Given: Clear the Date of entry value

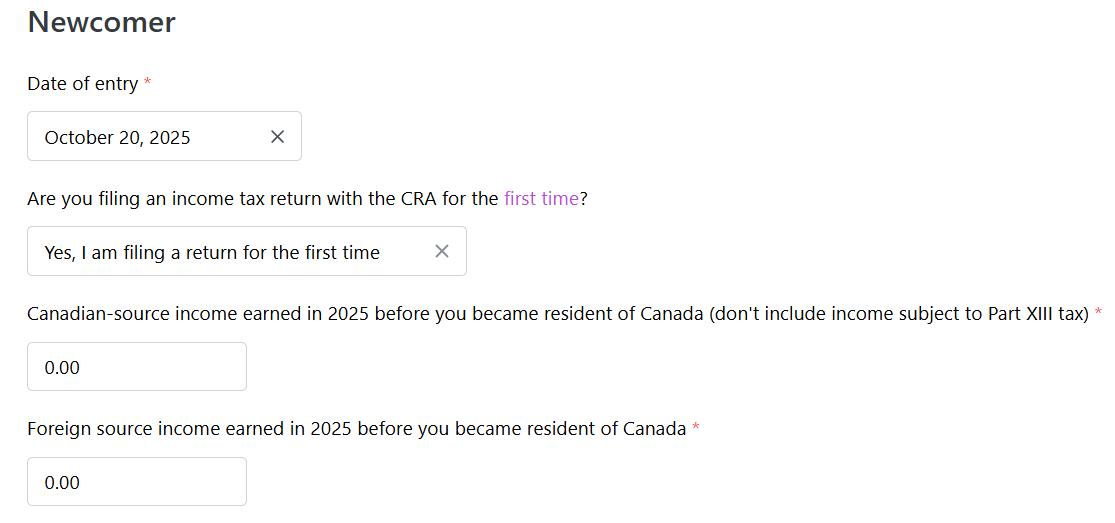Looking at the screenshot, I should pos(278,137).
